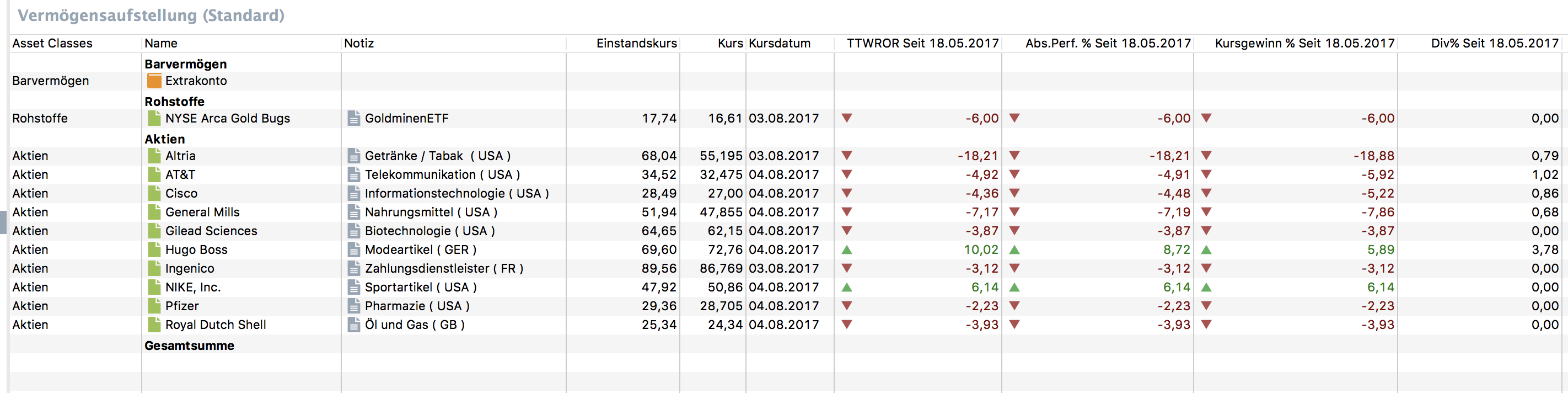Click the green up arrow in NIKE TTWROR cell
1568x393 pixels.
(847, 287)
